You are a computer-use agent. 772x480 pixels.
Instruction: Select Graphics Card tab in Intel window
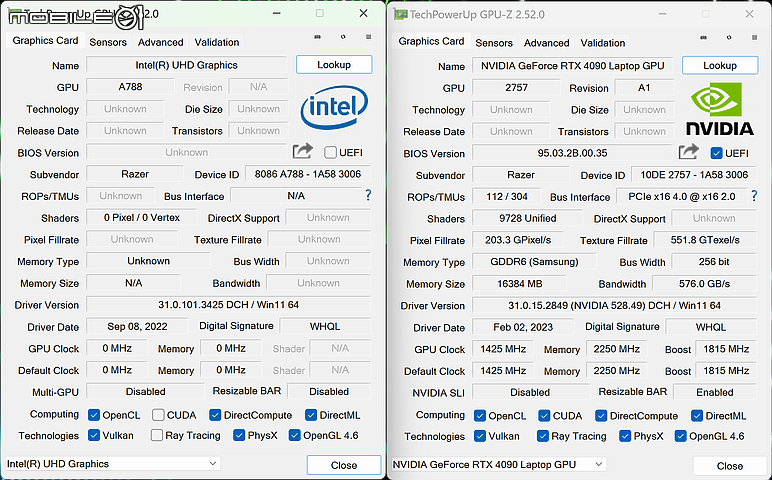(45, 41)
